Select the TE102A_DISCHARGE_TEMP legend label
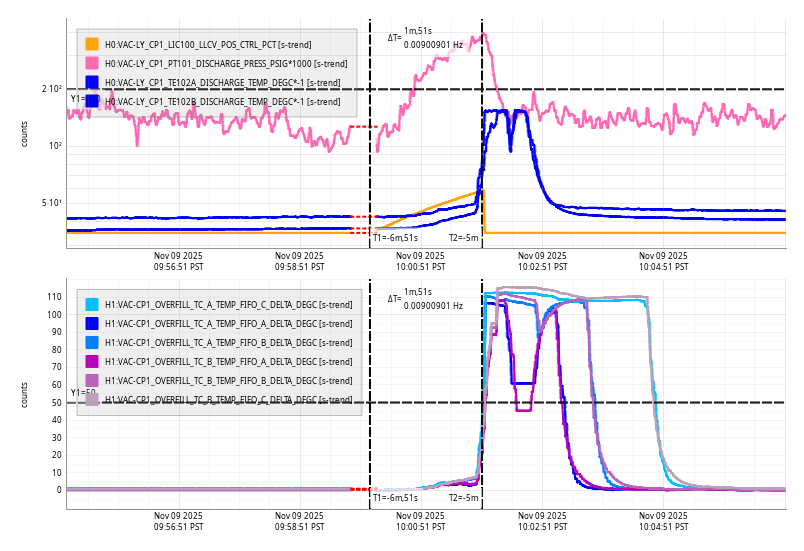 pyautogui.click(x=222, y=82)
